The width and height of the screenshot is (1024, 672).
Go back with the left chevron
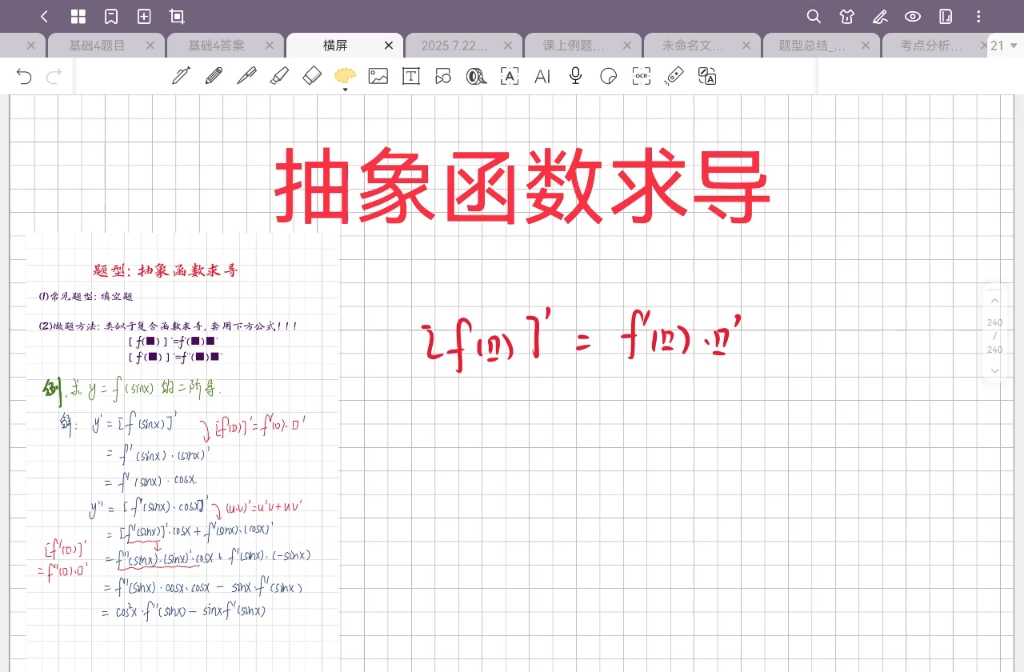[x=44, y=16]
